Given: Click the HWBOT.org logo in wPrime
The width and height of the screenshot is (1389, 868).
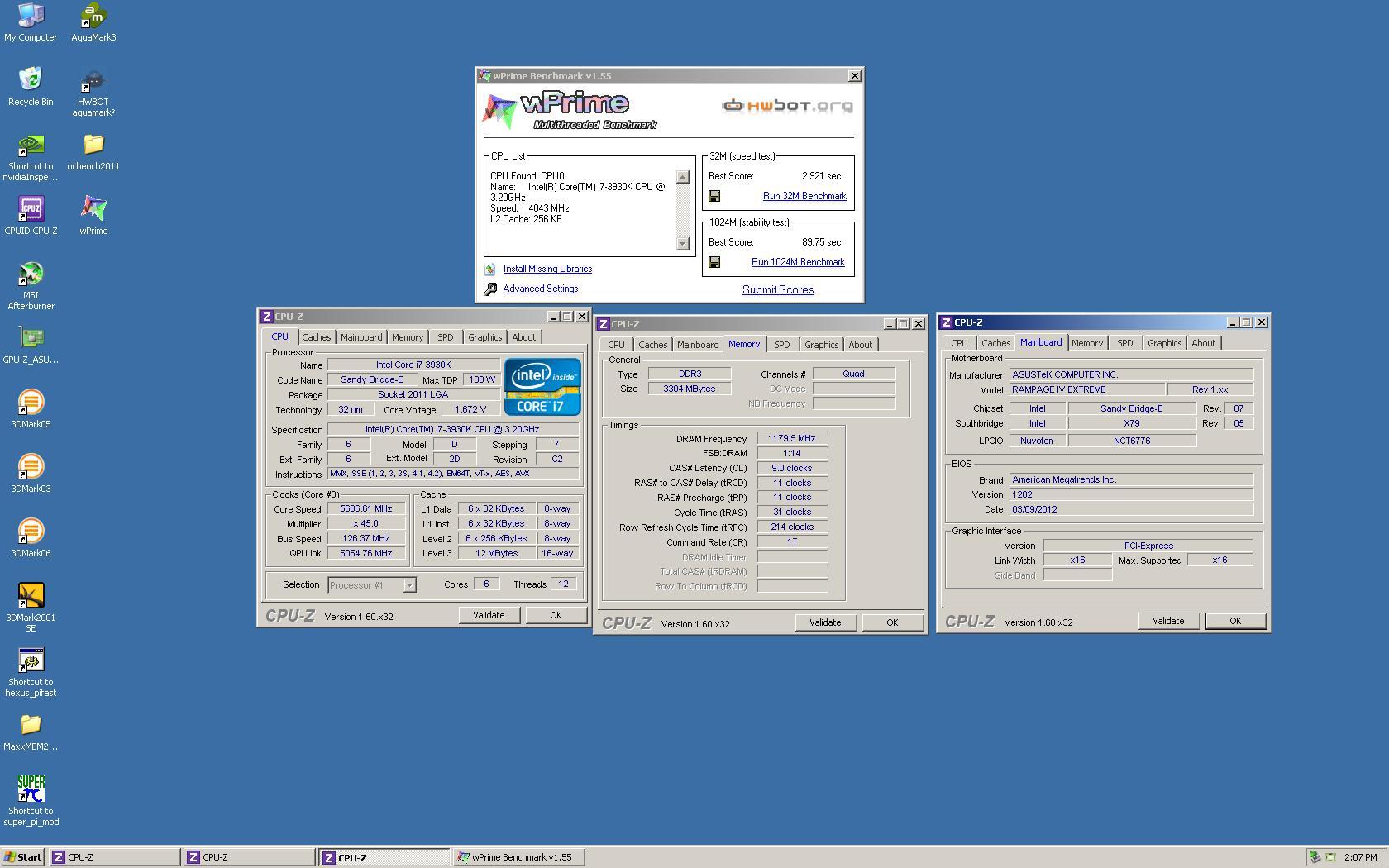Looking at the screenshot, I should pos(787,105).
